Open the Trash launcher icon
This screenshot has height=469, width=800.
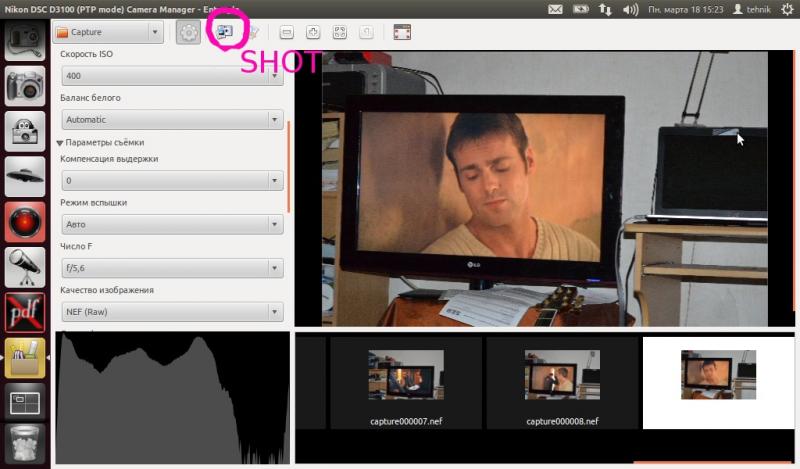[24, 444]
